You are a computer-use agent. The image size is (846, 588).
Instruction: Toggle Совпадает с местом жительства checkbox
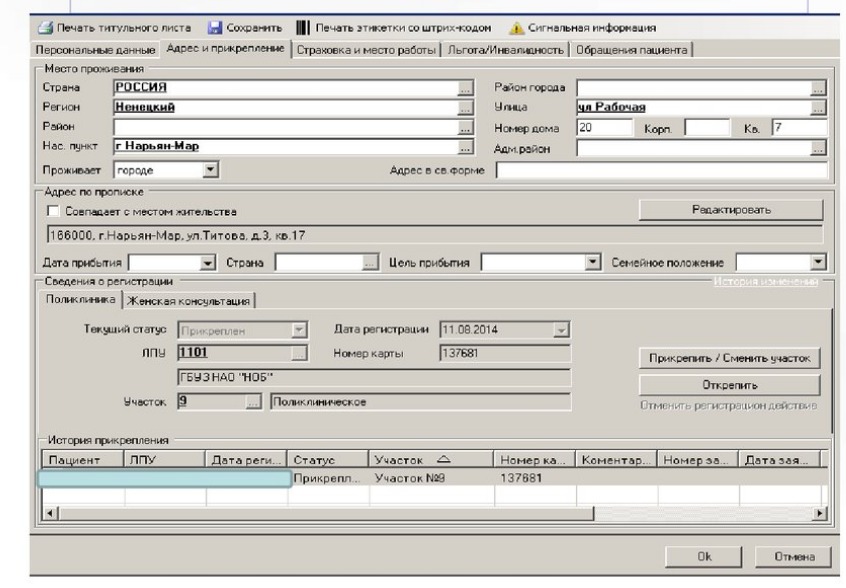(53, 212)
